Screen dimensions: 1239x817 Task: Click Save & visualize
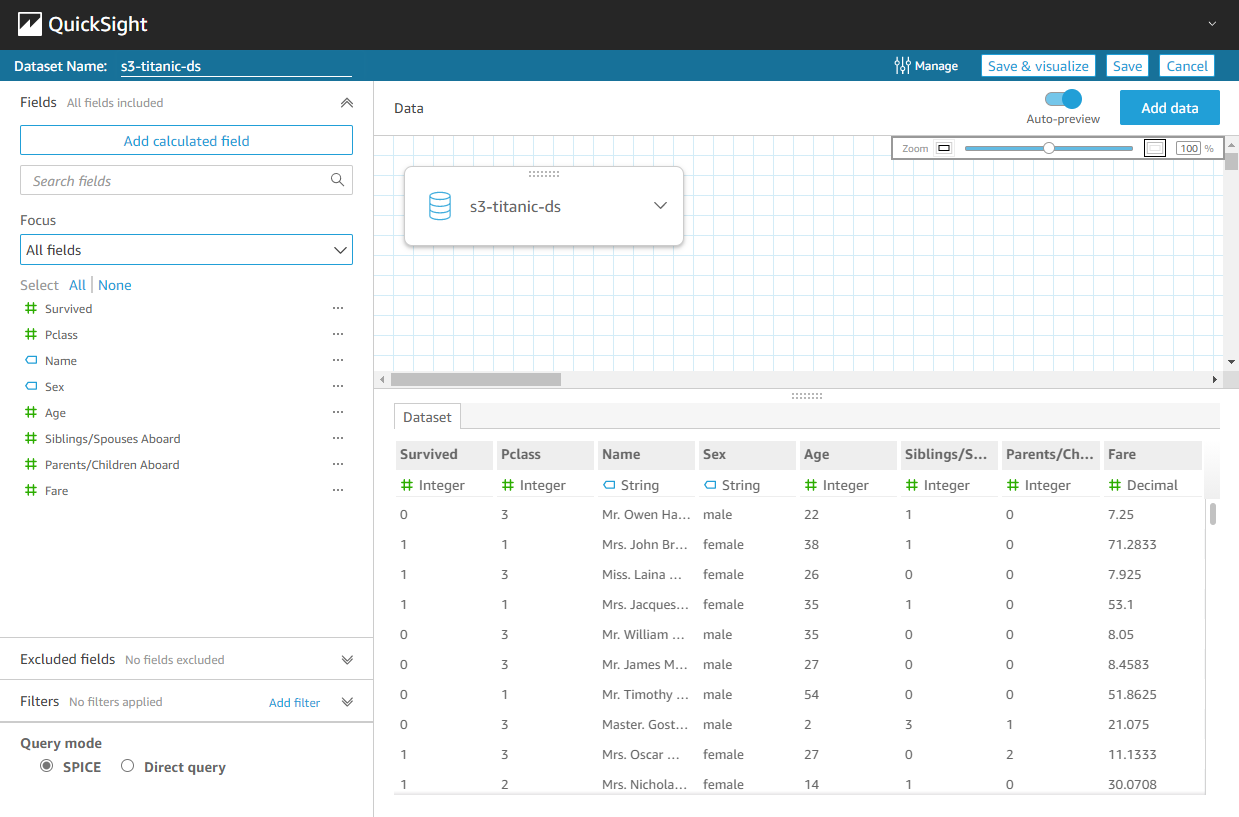1038,66
